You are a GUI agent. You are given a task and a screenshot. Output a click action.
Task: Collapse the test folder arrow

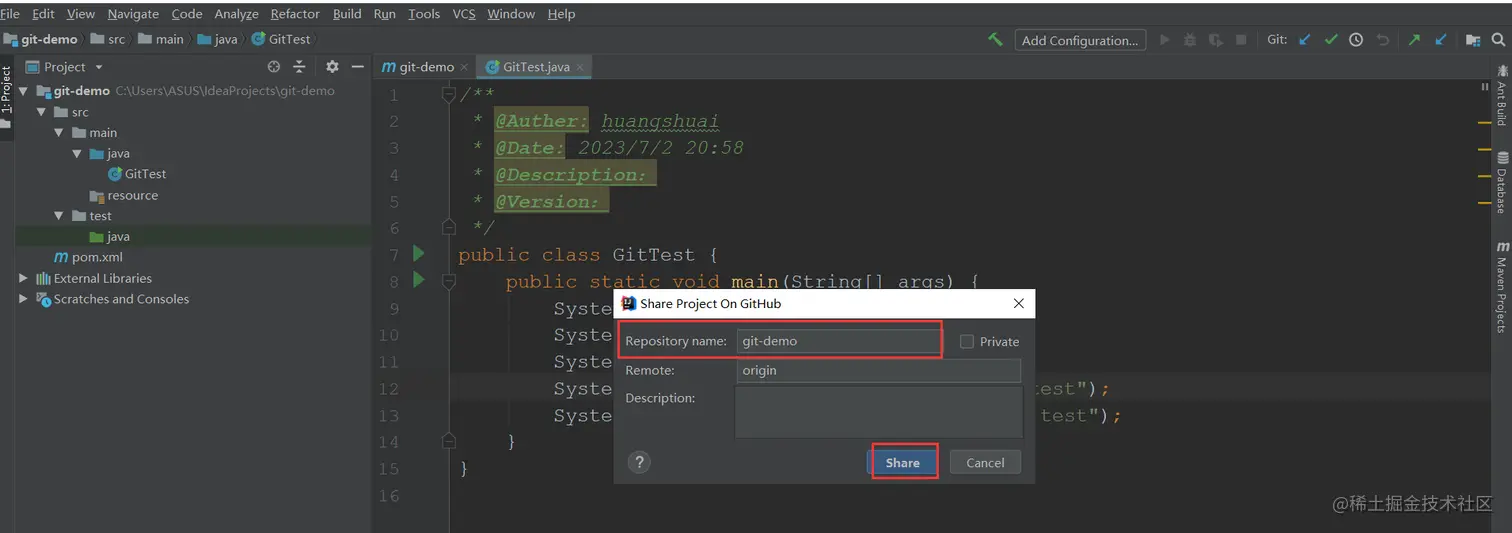point(59,215)
